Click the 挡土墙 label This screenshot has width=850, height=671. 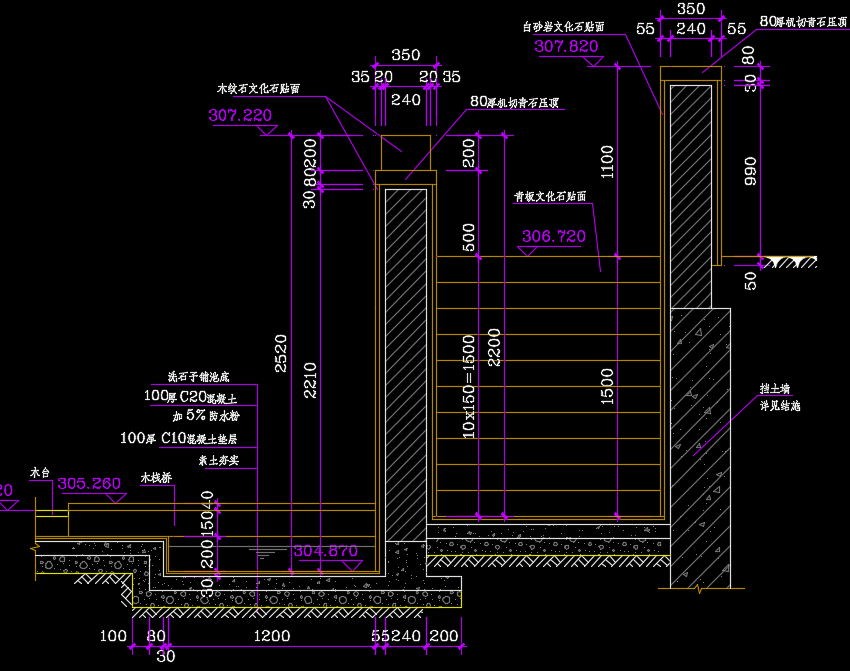(775, 389)
